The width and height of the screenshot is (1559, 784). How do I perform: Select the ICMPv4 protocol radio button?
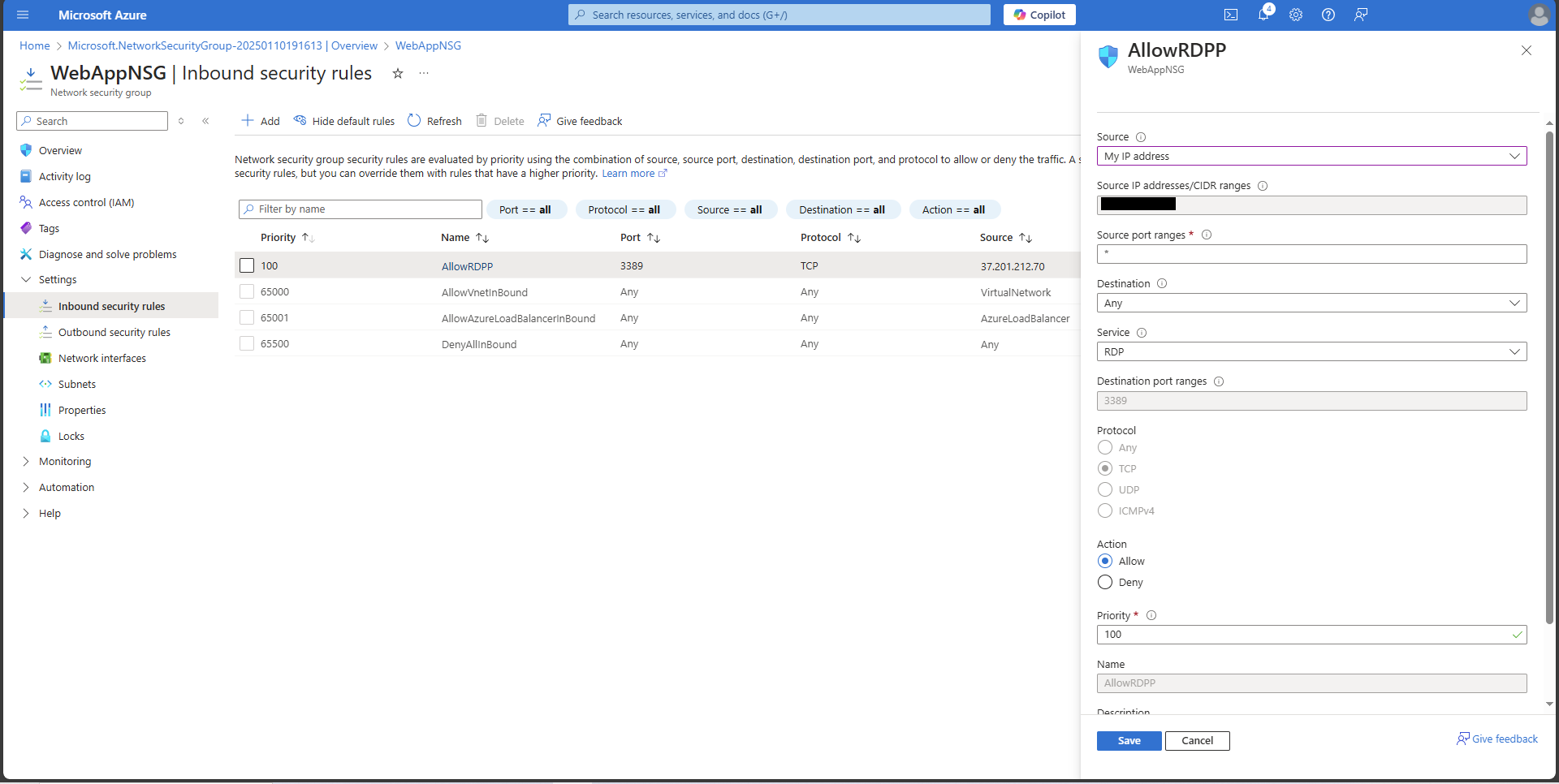pos(1105,510)
